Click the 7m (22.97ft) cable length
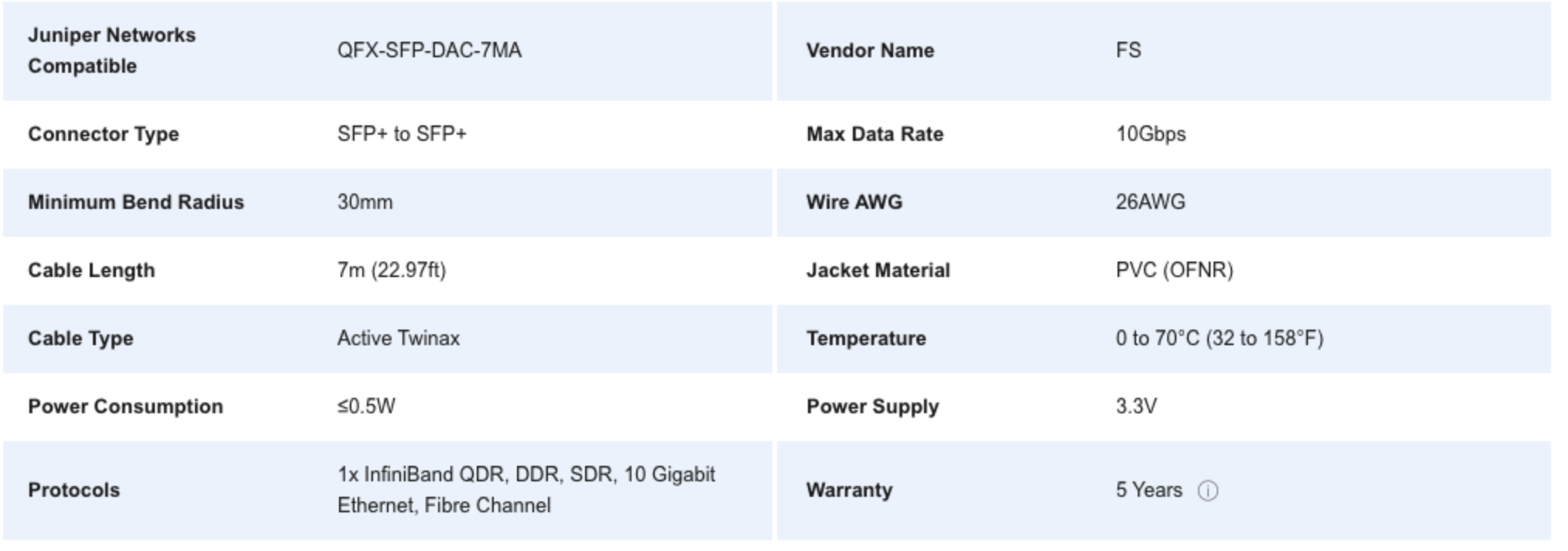The image size is (1568, 551). click(x=391, y=270)
